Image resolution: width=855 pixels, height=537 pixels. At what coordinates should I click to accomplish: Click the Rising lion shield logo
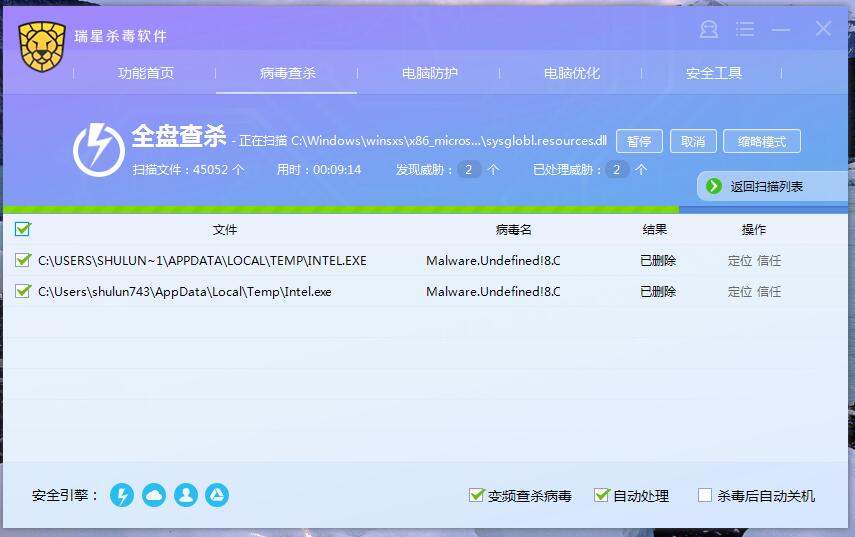tap(42, 47)
